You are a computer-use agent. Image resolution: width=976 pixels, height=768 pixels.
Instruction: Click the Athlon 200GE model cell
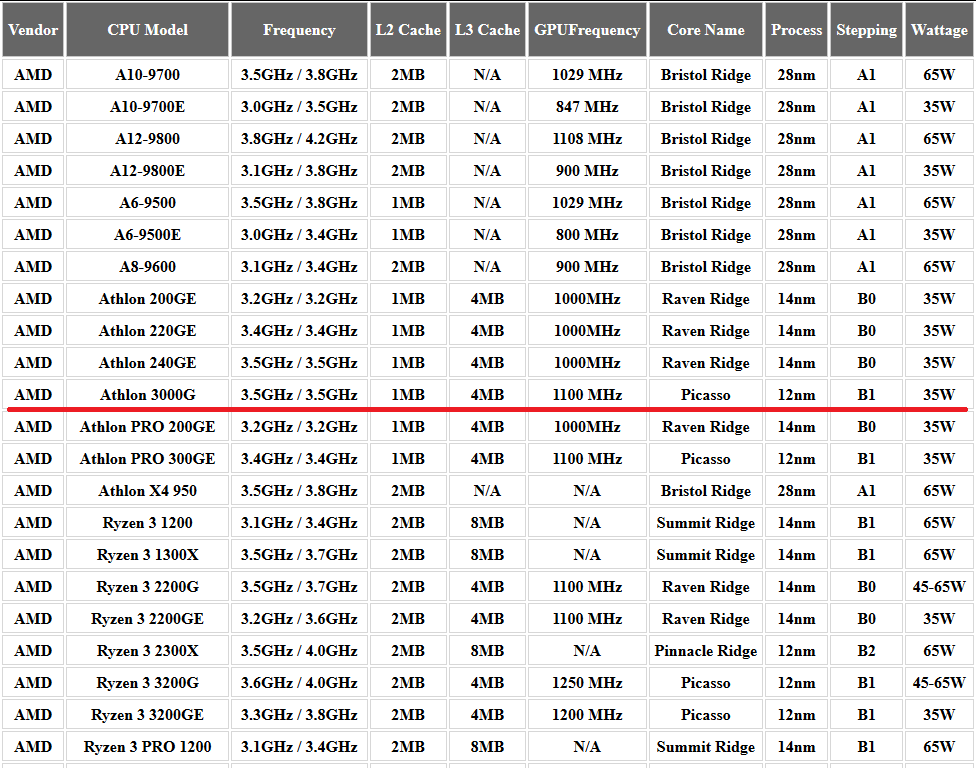click(x=148, y=299)
